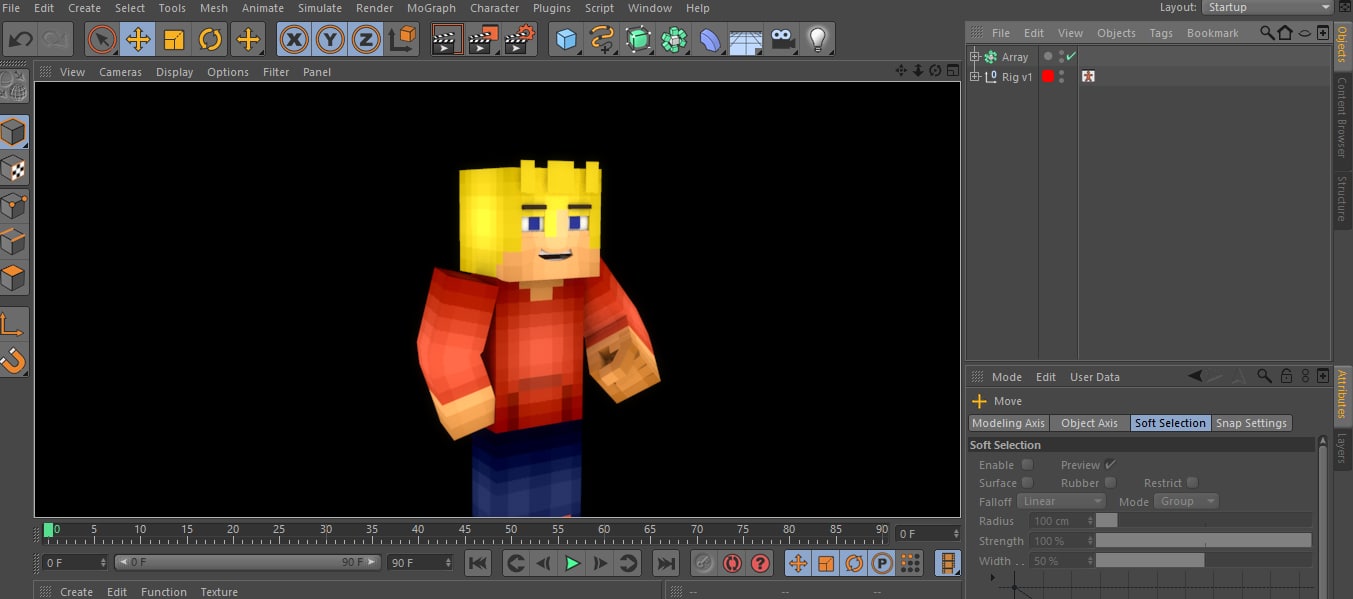Image resolution: width=1353 pixels, height=599 pixels.
Task: Select the Scale tool
Action: (x=173, y=39)
